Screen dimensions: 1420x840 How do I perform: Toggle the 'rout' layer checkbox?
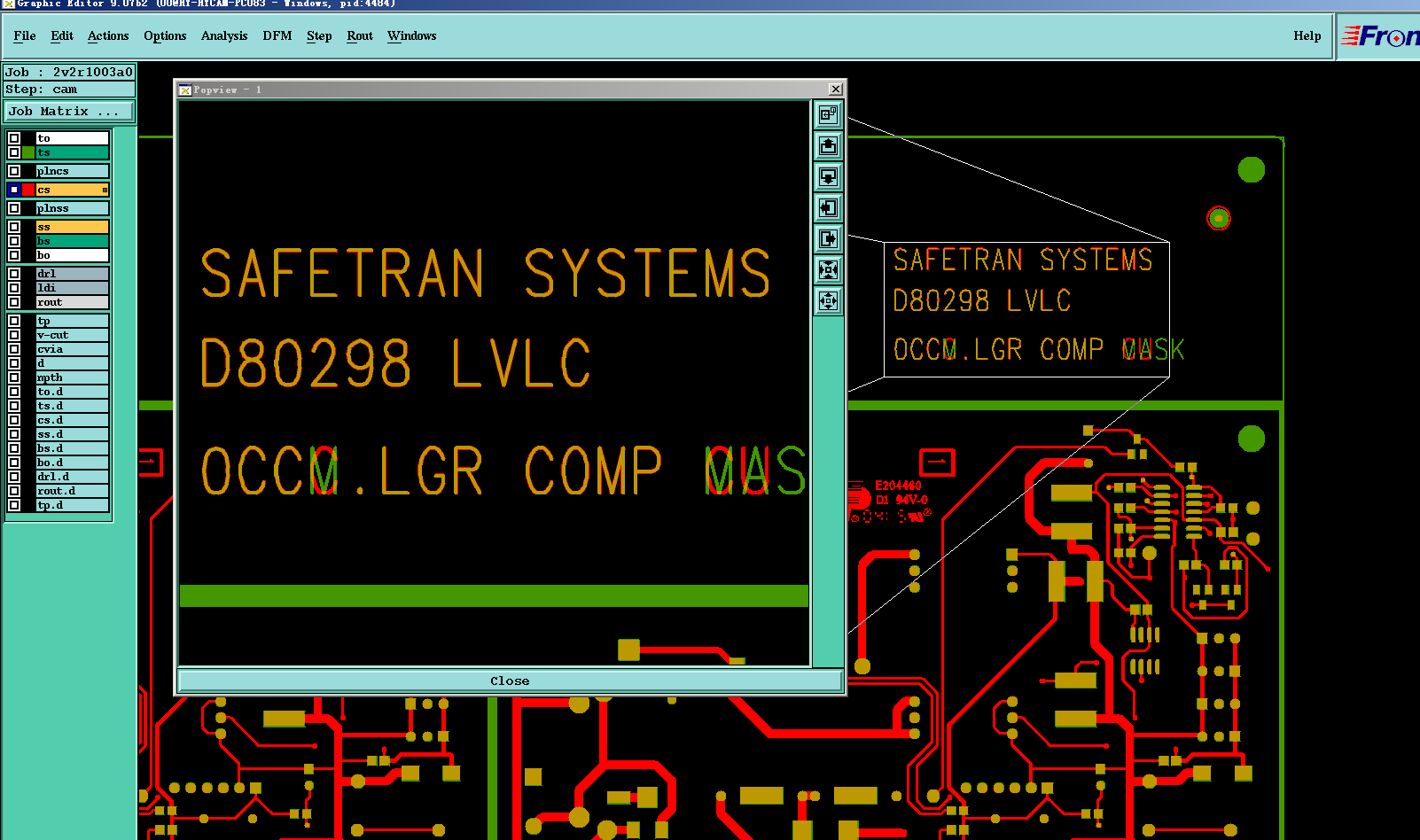pos(14,302)
